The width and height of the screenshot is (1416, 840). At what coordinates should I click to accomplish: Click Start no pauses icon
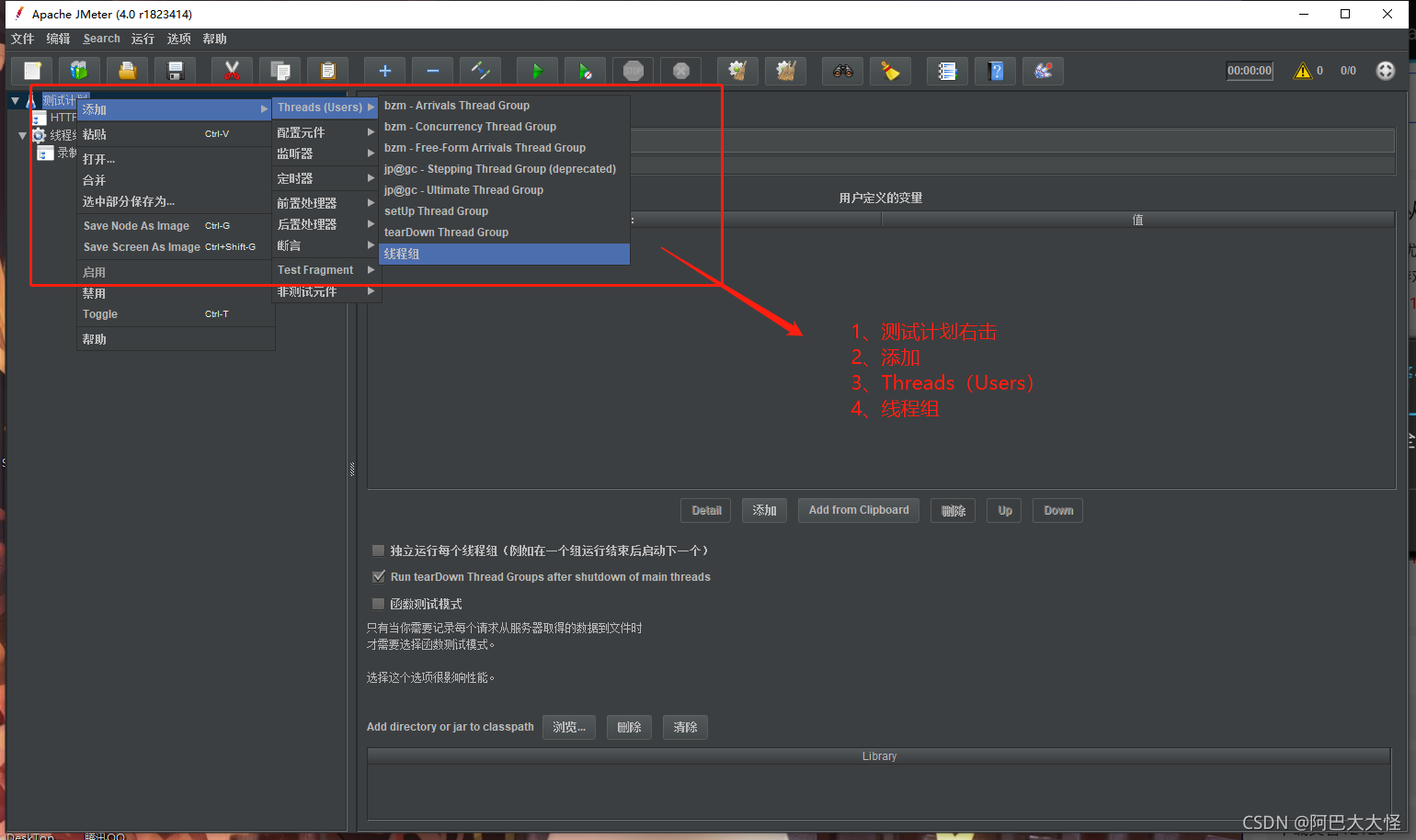(585, 71)
